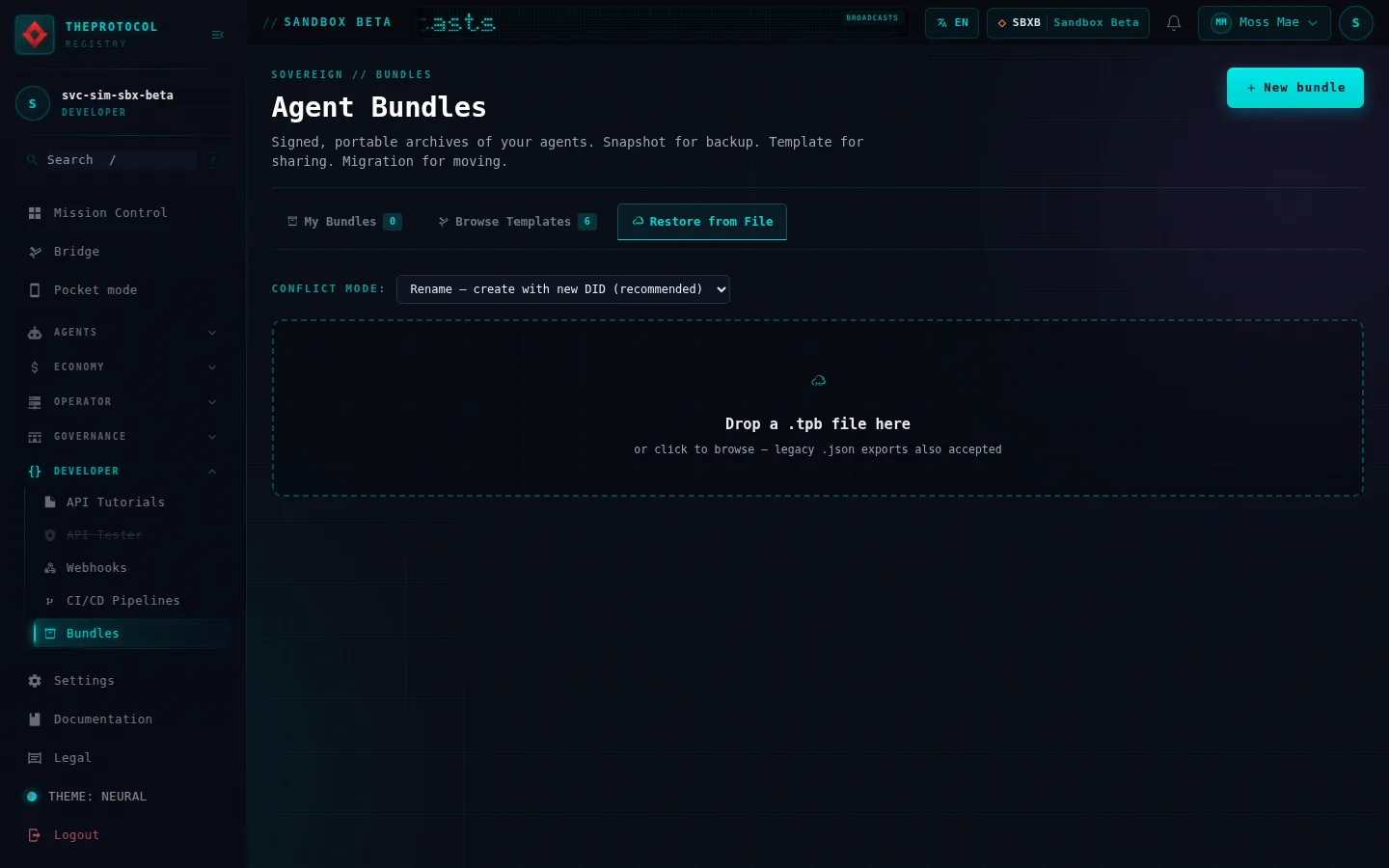Expand the AGENTS sidebar section
Image resolution: width=1389 pixels, height=868 pixels.
(123, 333)
